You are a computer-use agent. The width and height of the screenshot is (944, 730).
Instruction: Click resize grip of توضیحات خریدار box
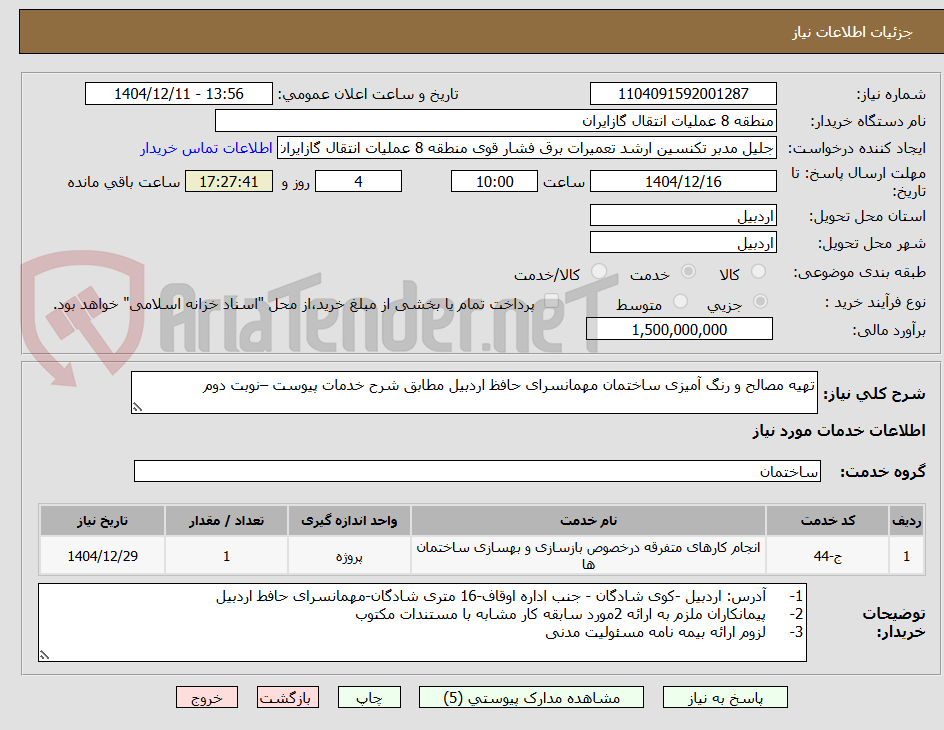[x=44, y=655]
